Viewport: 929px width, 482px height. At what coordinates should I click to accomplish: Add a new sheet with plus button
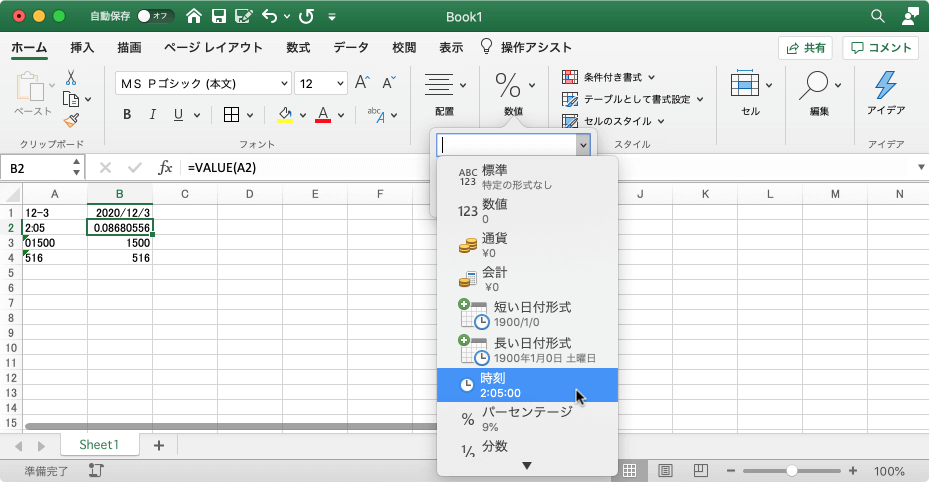click(159, 445)
